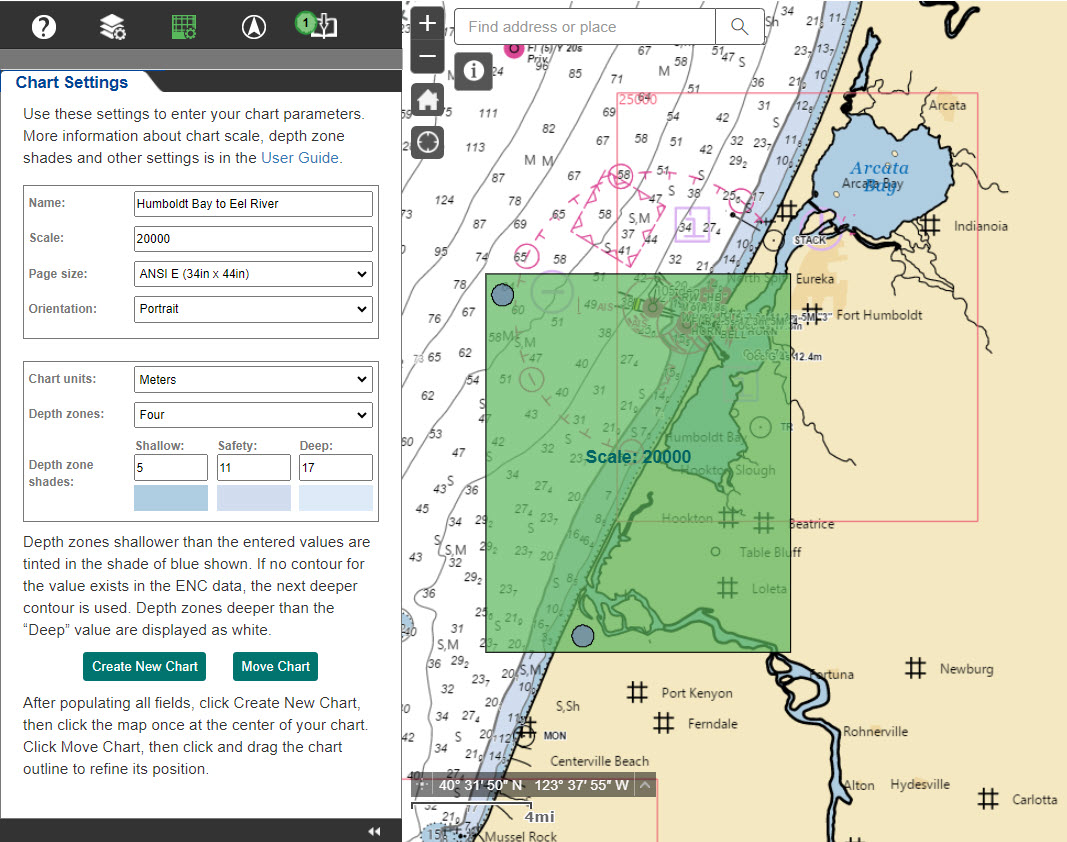Click the map home extent button
The height and width of the screenshot is (842, 1067).
click(x=428, y=100)
